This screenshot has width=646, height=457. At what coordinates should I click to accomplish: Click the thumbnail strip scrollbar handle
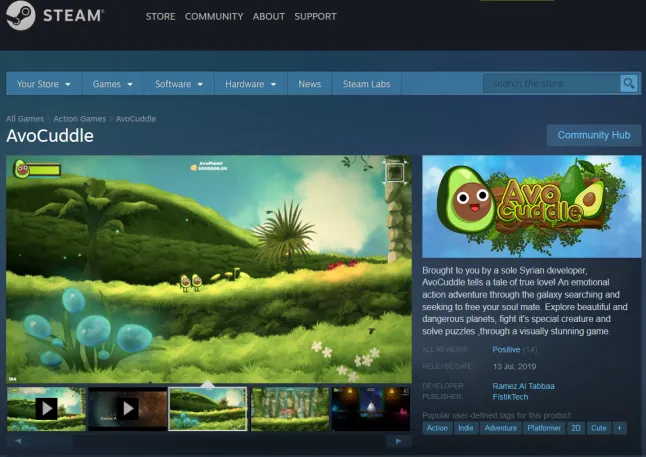(x=49, y=441)
